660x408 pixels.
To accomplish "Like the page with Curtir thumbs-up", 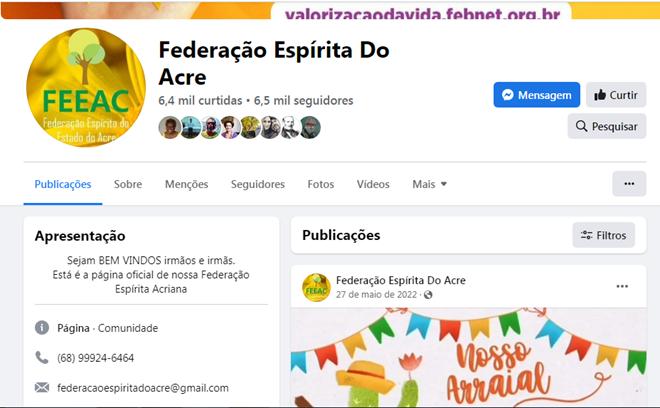I will pos(616,95).
